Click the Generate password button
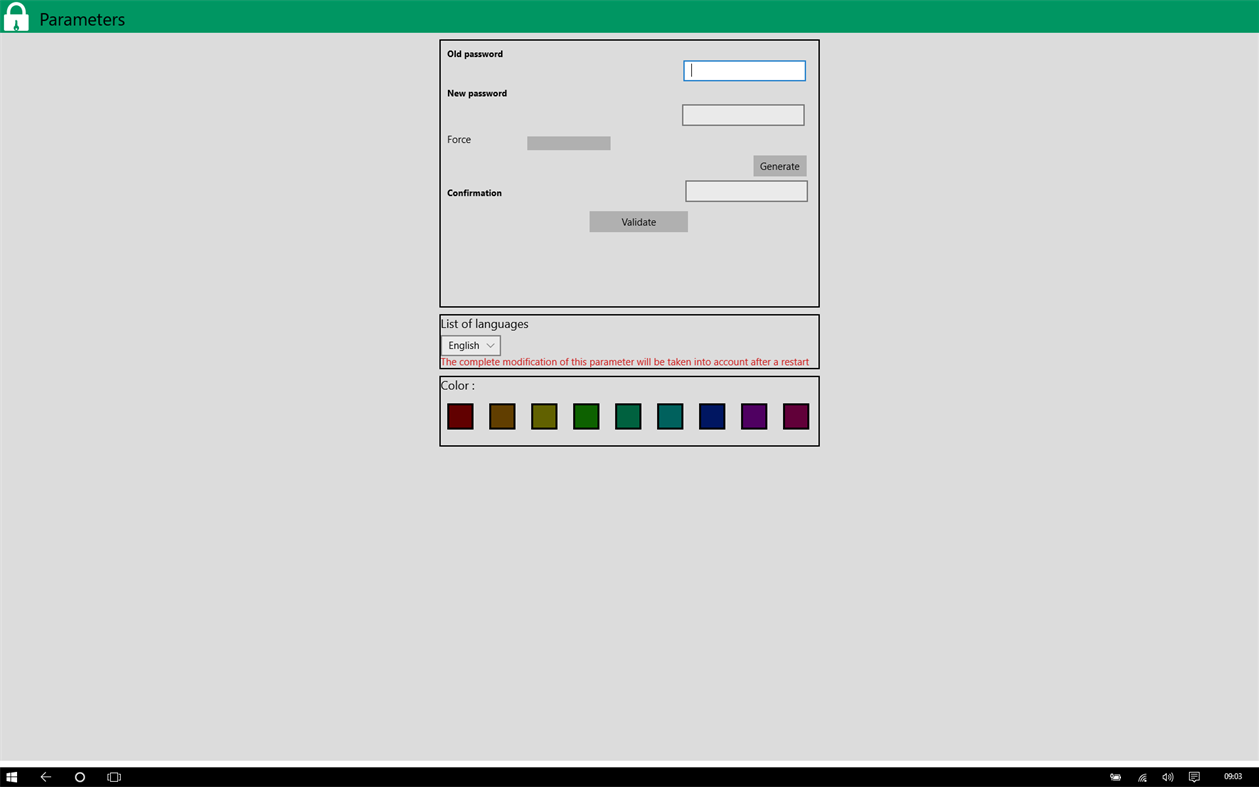Viewport: 1259px width, 787px height. [x=779, y=166]
